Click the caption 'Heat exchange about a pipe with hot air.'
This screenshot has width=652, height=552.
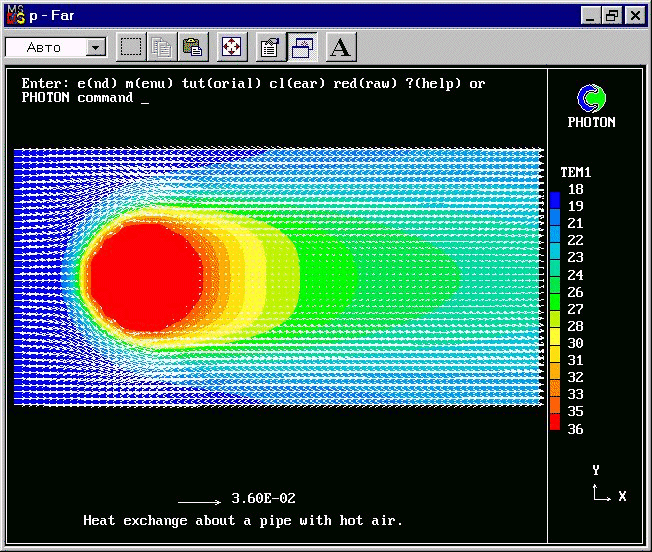(x=243, y=520)
